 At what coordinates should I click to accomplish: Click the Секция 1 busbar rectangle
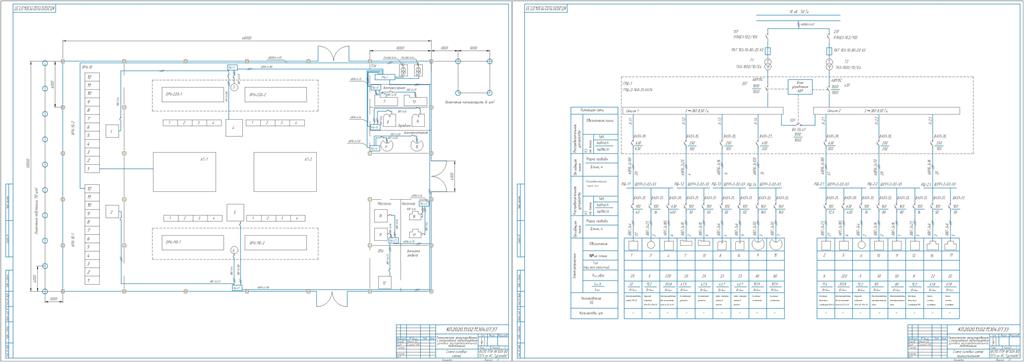tap(702, 111)
